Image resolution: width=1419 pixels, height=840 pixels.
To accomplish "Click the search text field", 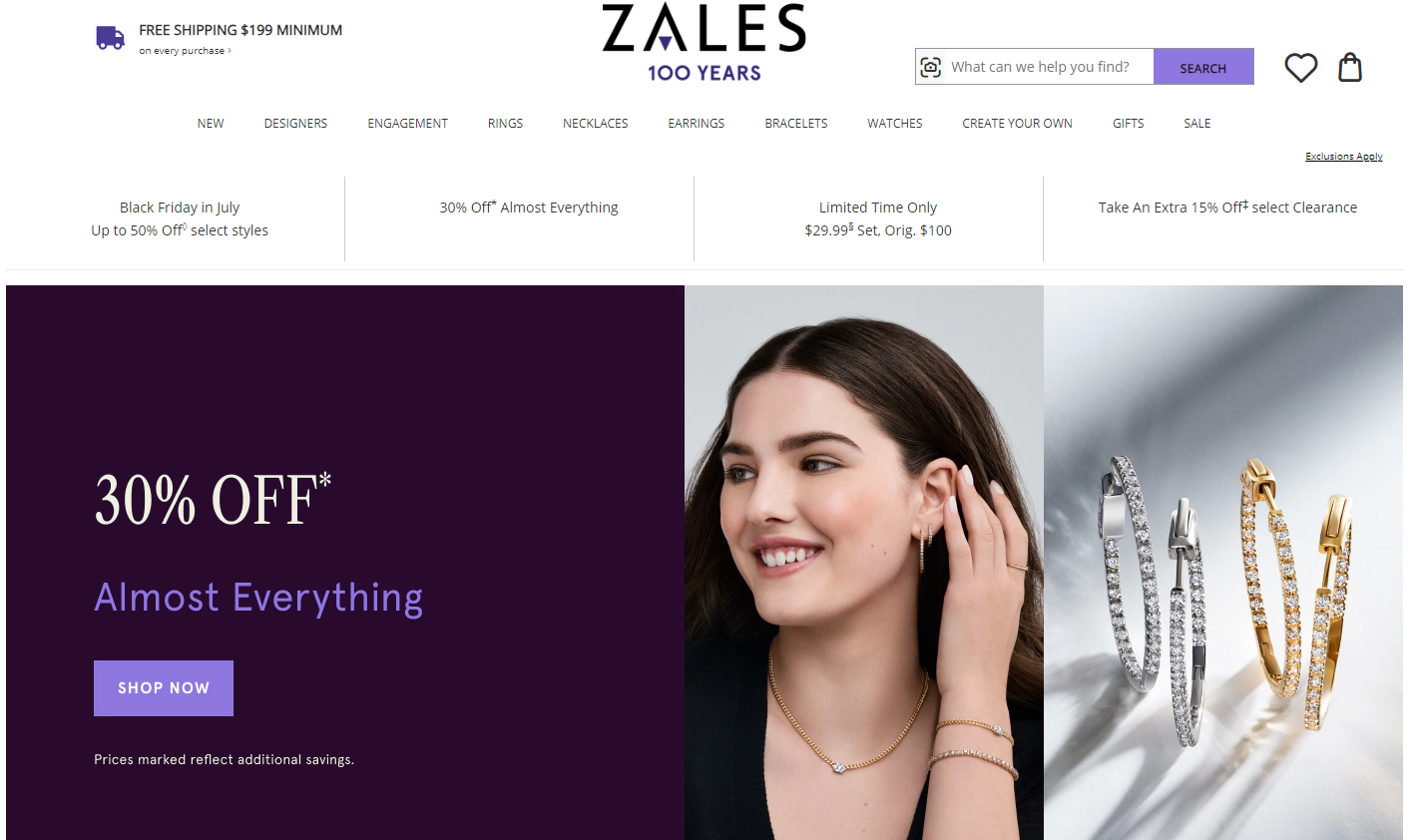I will pyautogui.click(x=1049, y=67).
